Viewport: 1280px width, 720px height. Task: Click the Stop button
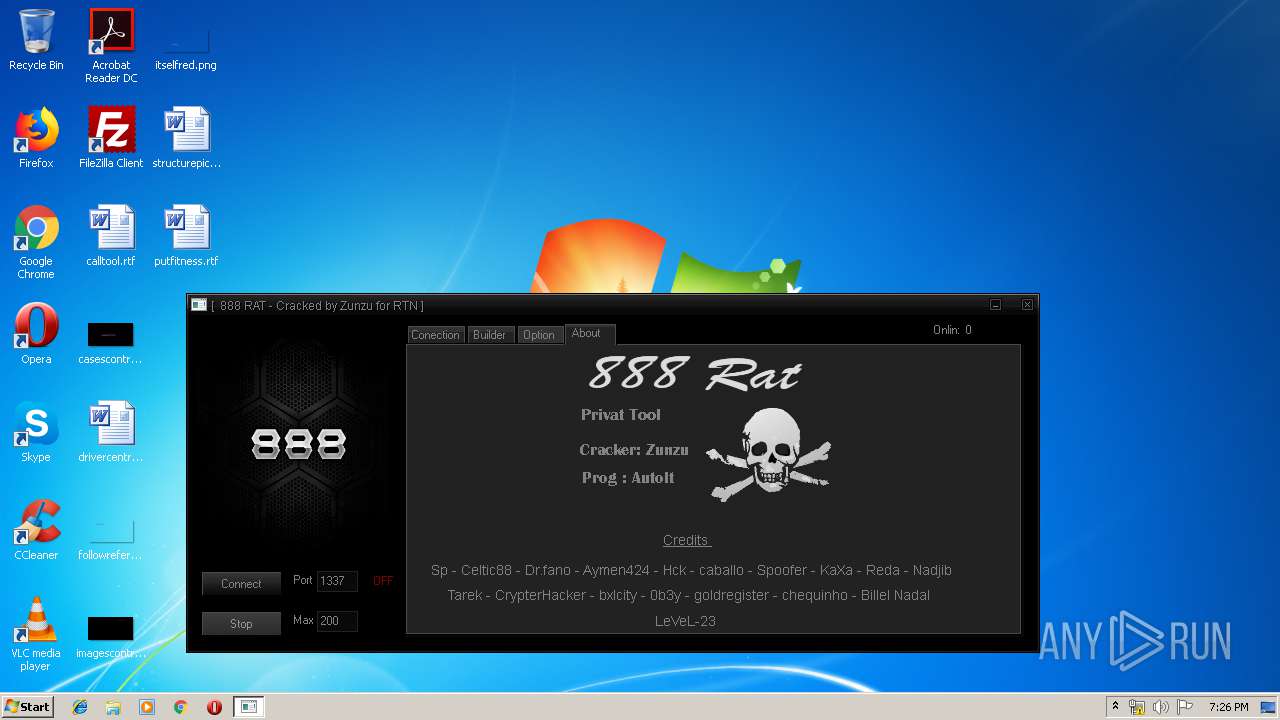(241, 624)
